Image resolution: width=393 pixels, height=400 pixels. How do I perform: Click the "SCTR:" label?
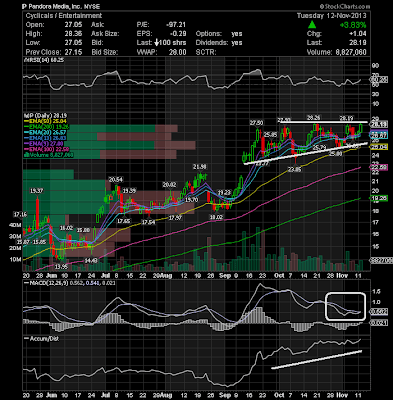[206, 52]
